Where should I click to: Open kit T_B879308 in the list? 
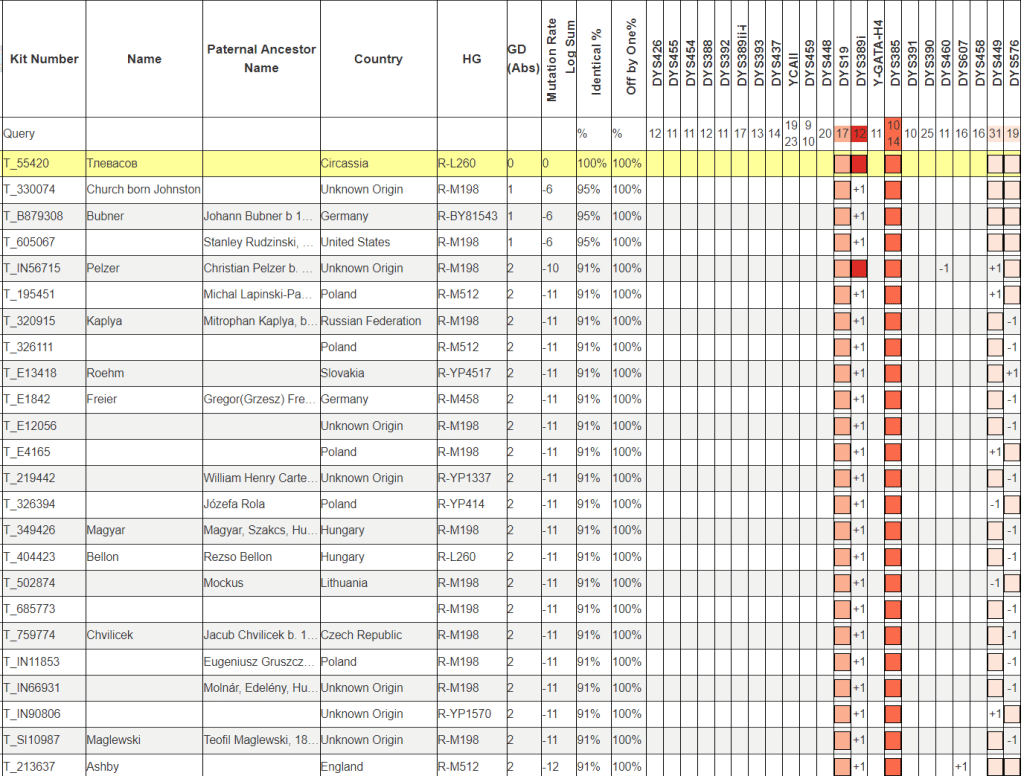pyautogui.click(x=33, y=216)
